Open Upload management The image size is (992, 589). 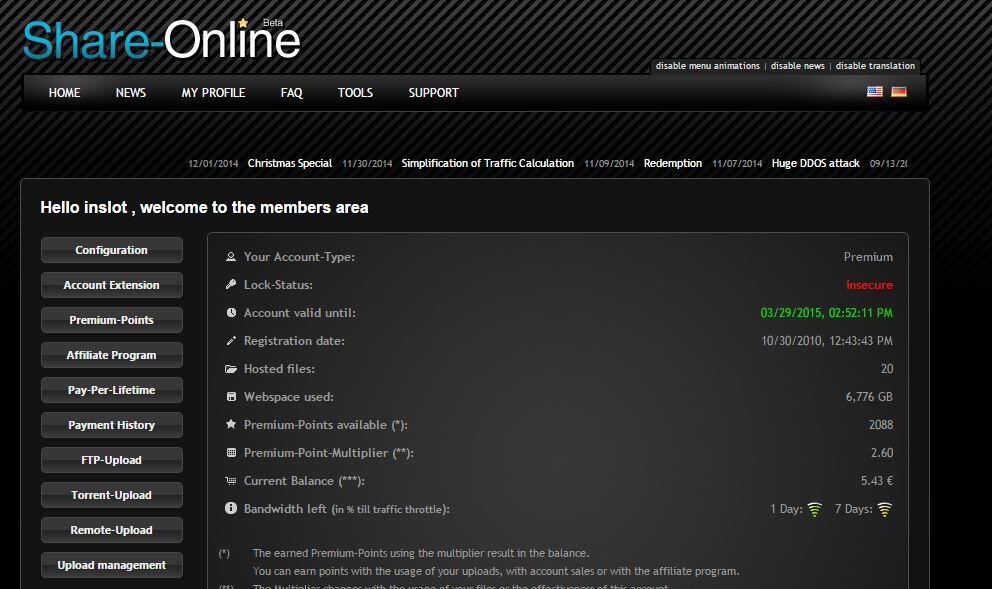[111, 565]
